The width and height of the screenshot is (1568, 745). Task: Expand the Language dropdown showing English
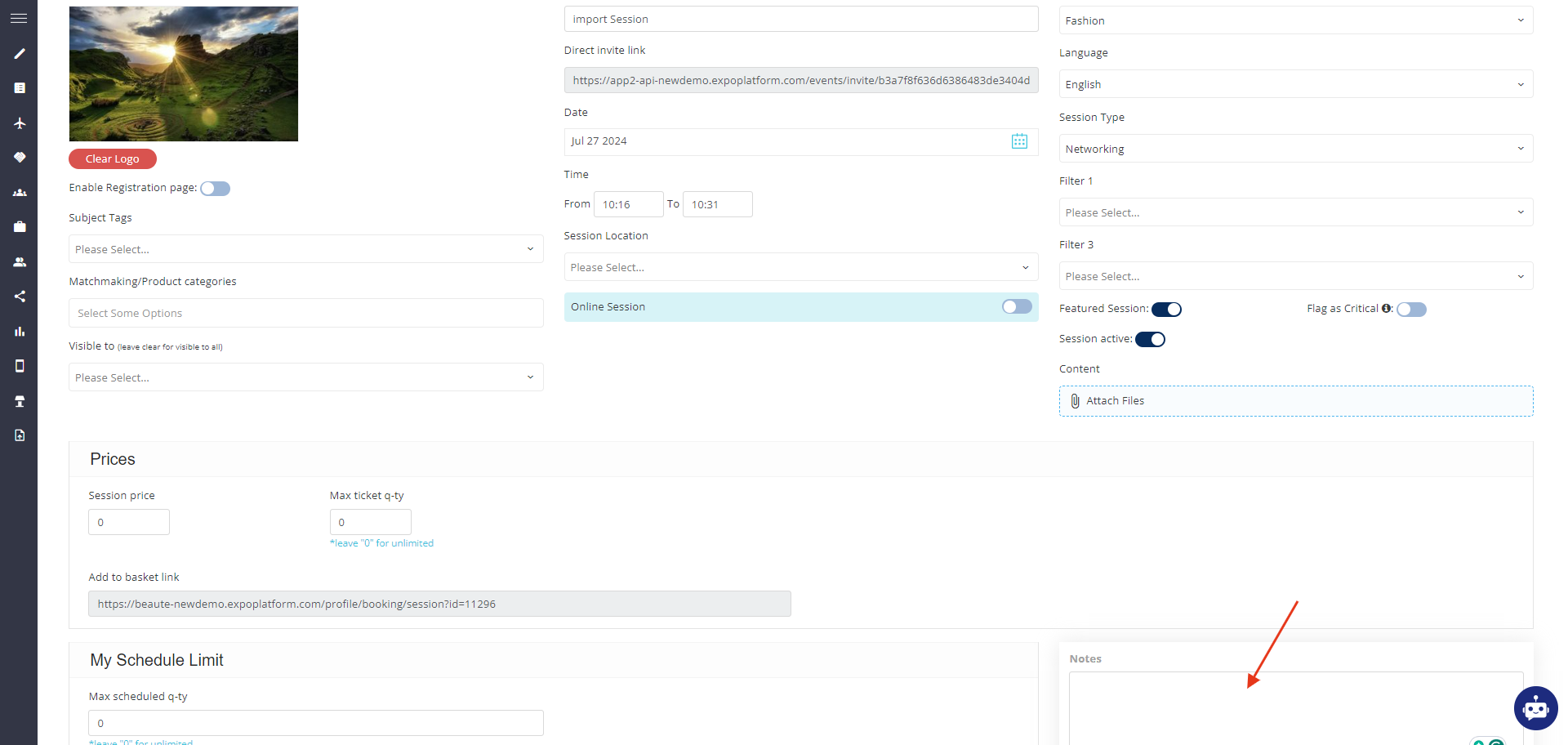click(x=1296, y=84)
